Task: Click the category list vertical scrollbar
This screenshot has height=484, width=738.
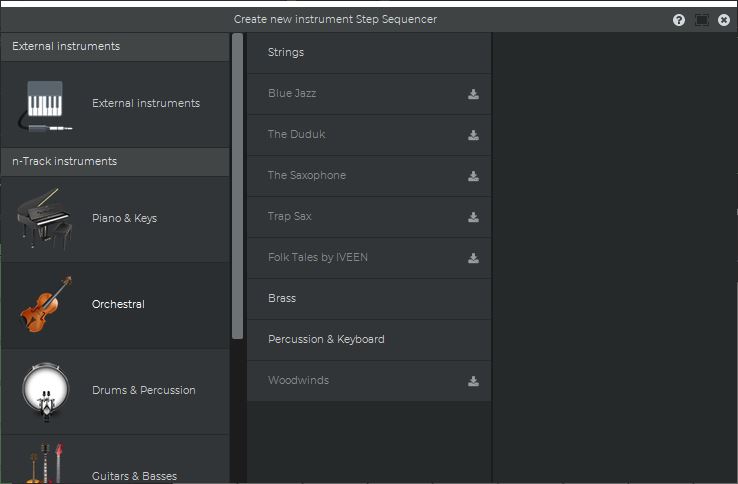Action: 237,186
